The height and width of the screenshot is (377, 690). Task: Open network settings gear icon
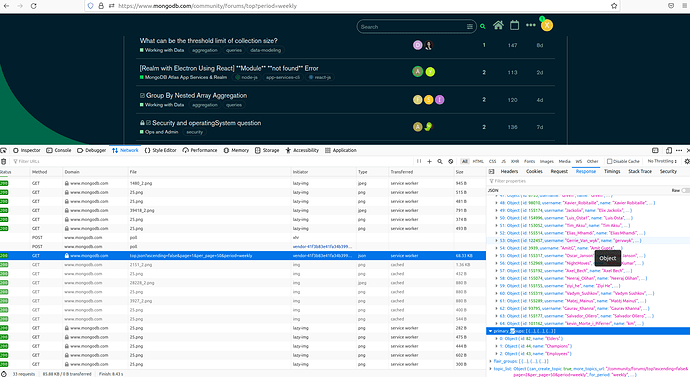tap(687, 161)
